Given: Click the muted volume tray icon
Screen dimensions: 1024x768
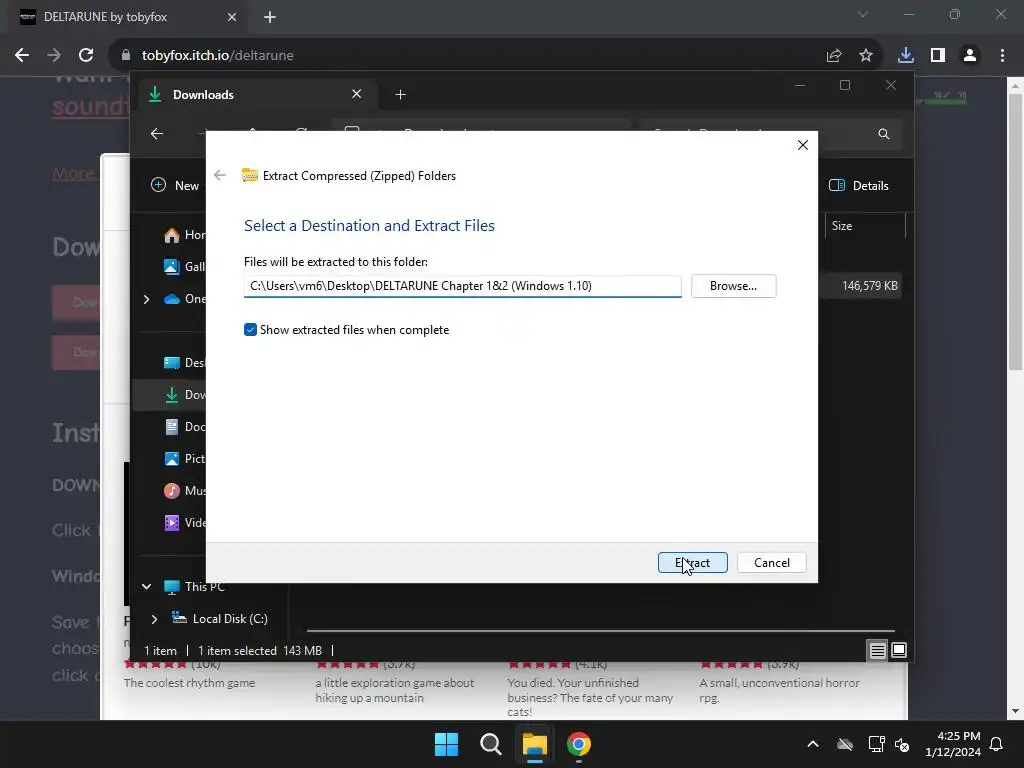Looking at the screenshot, I should [x=902, y=744].
